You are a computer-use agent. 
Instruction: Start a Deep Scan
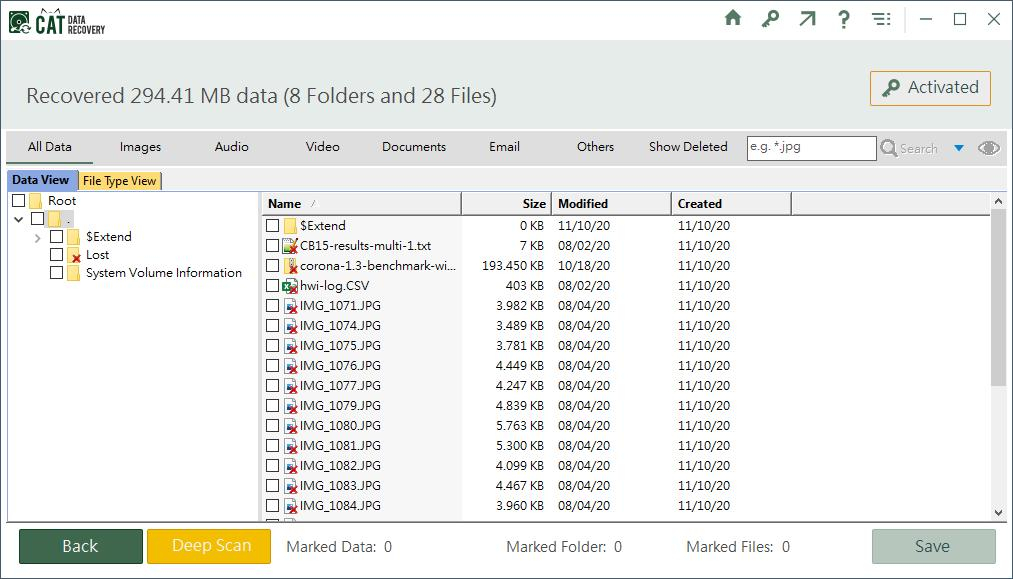208,546
